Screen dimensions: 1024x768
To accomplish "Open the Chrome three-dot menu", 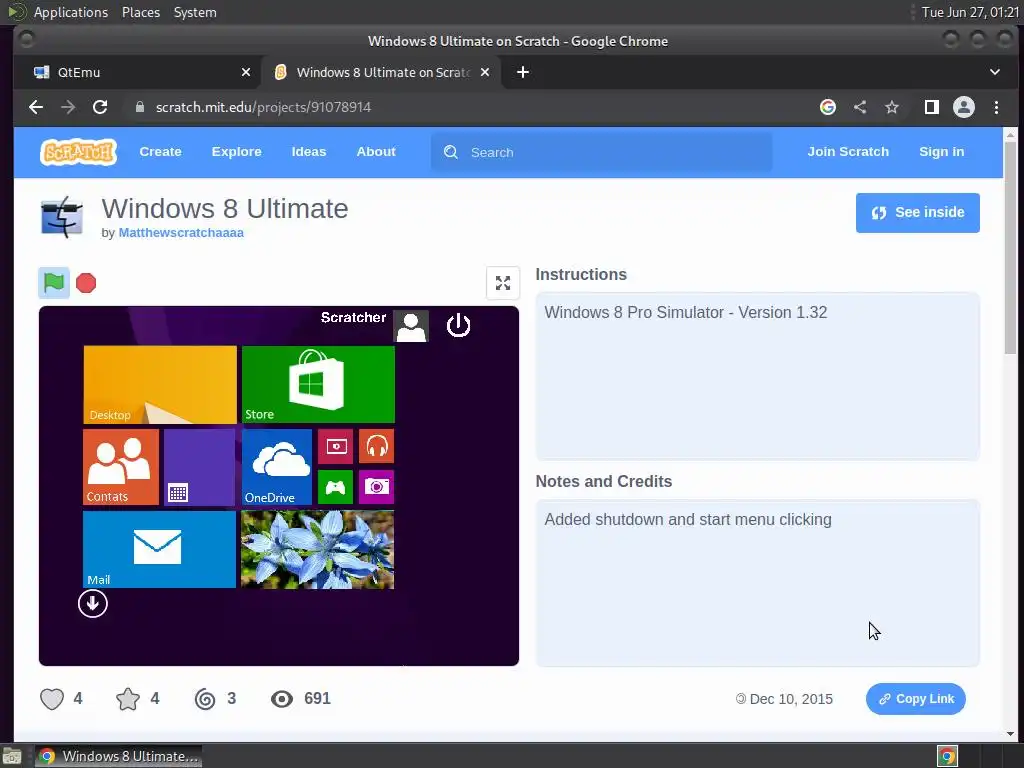I will coord(996,107).
